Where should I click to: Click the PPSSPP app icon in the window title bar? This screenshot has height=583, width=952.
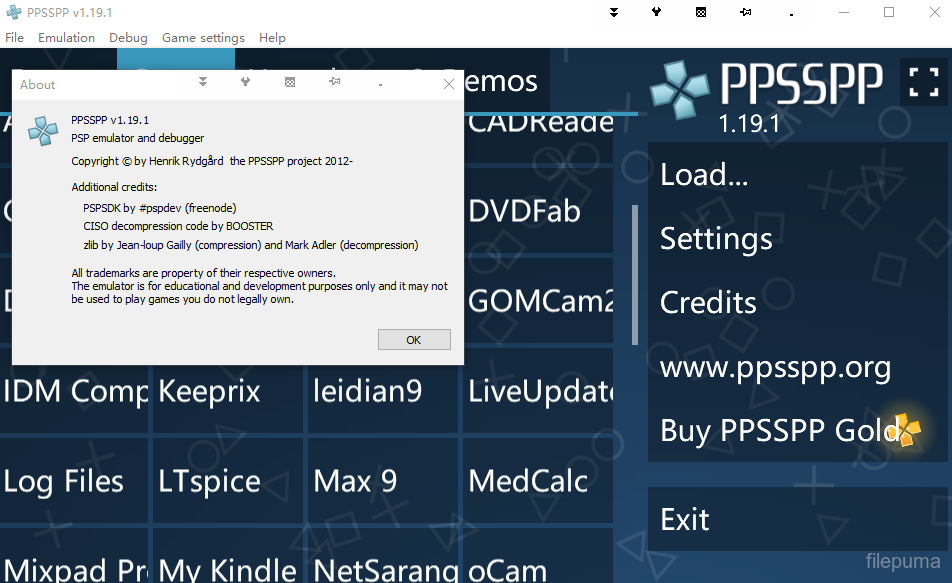click(12, 13)
